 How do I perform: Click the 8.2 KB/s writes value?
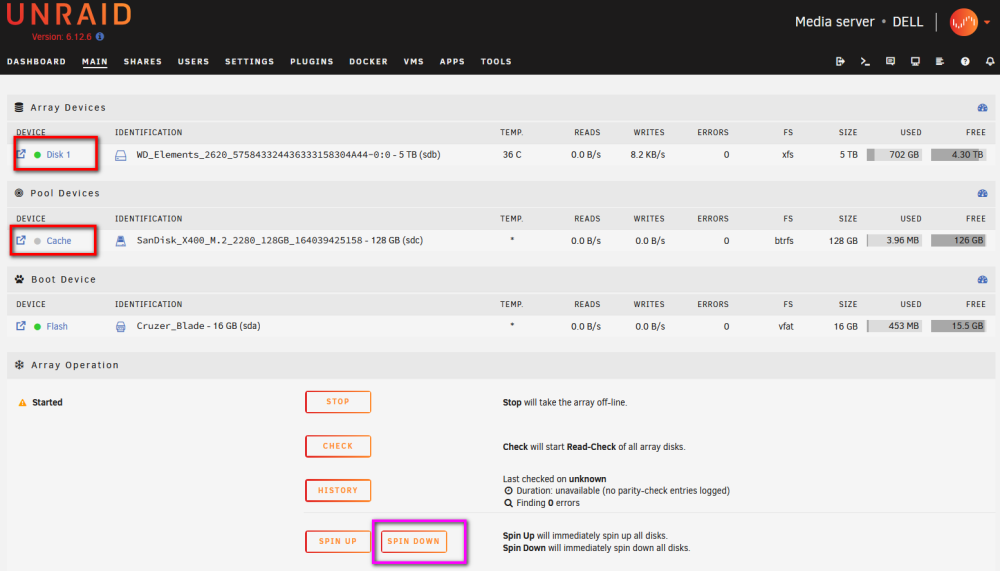(647, 155)
